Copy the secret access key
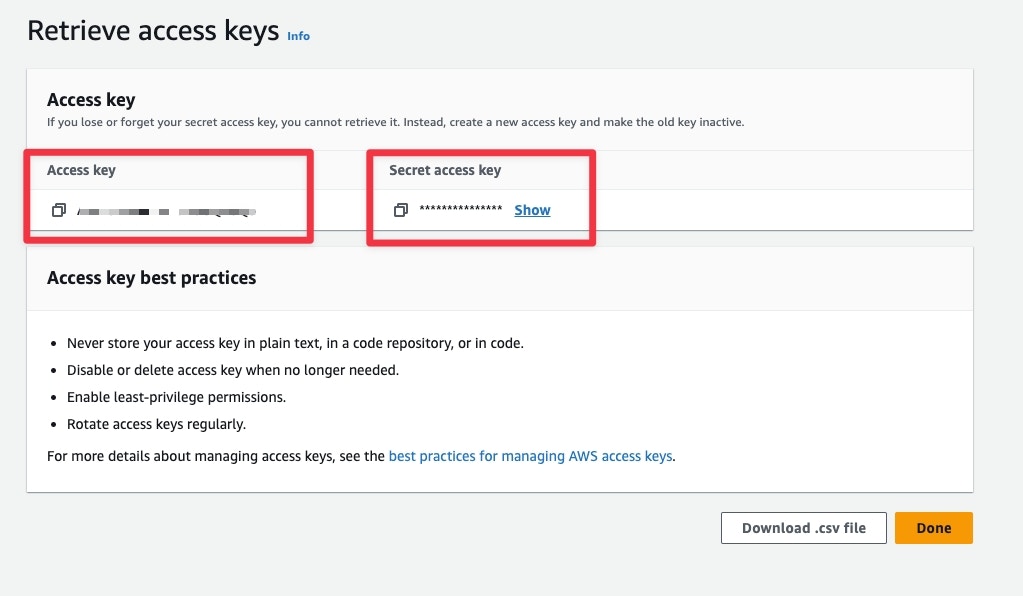This screenshot has width=1023, height=596. pyautogui.click(x=401, y=210)
